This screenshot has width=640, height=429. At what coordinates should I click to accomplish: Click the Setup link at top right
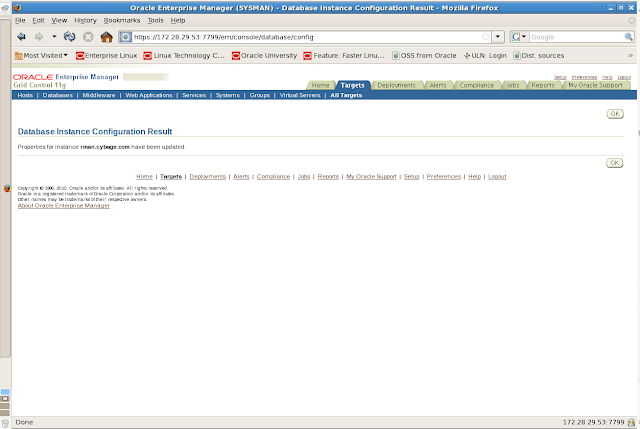(x=560, y=77)
